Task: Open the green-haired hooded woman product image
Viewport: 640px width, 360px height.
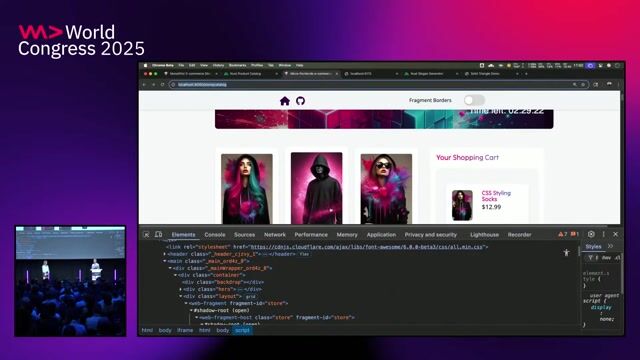Action: (x=247, y=189)
